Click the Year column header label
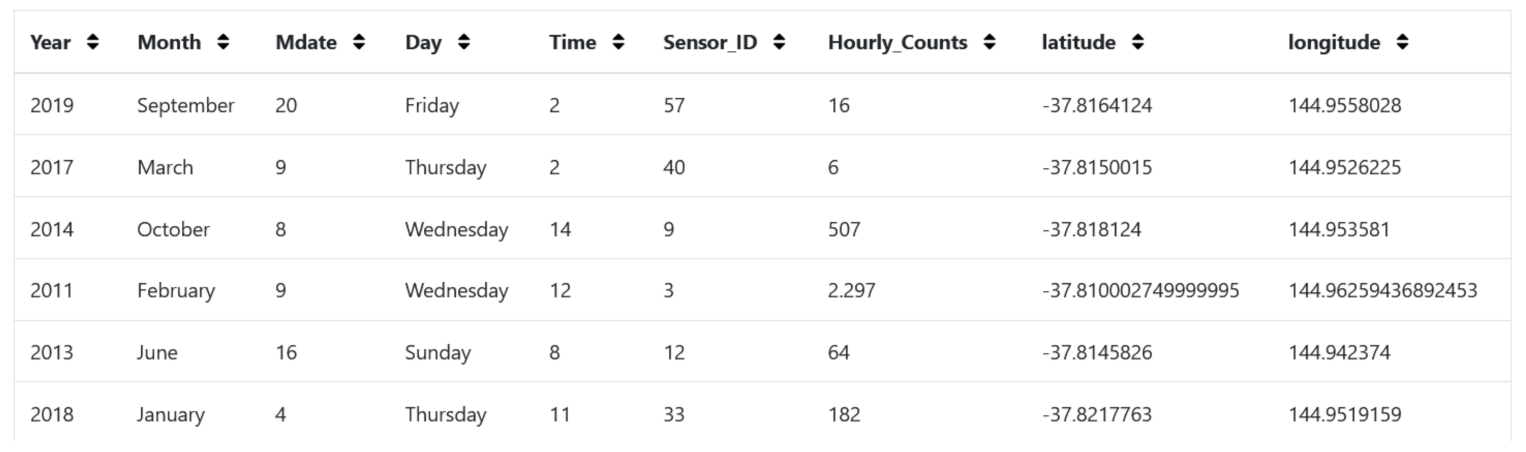This screenshot has width=1526, height=452. (51, 42)
